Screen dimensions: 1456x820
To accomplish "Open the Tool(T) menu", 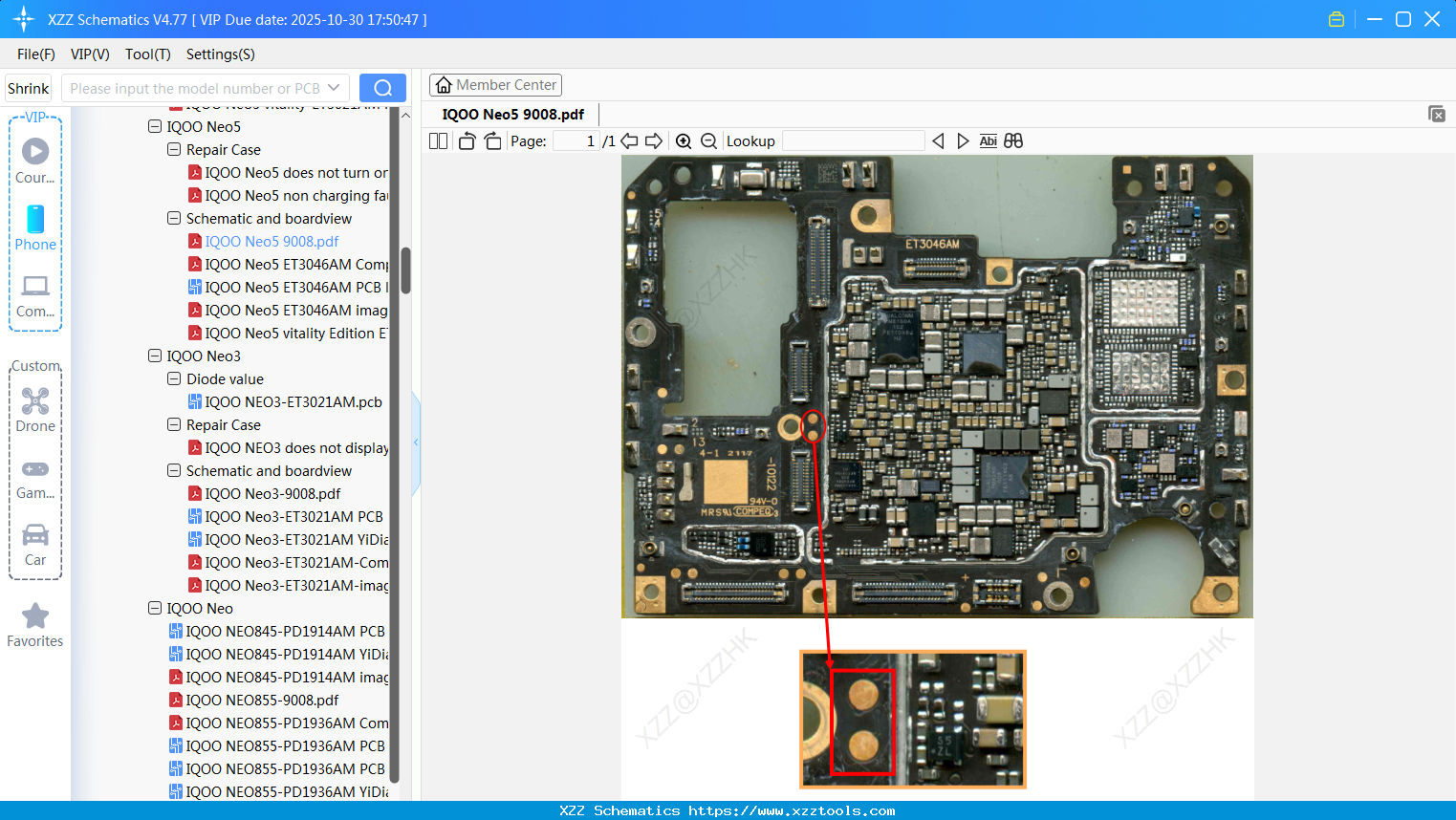I will point(148,54).
